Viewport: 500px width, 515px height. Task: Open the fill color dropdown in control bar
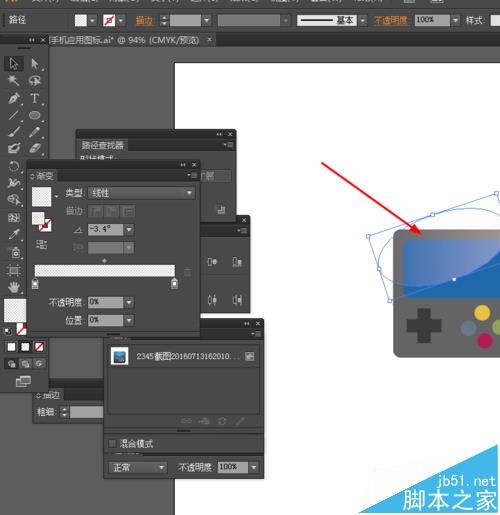tap(92, 20)
